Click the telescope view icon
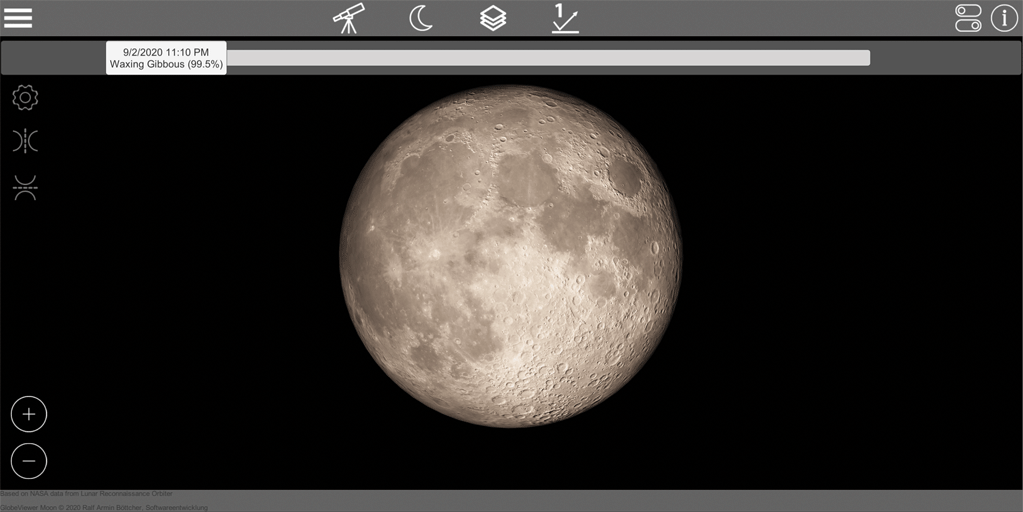 (x=349, y=18)
